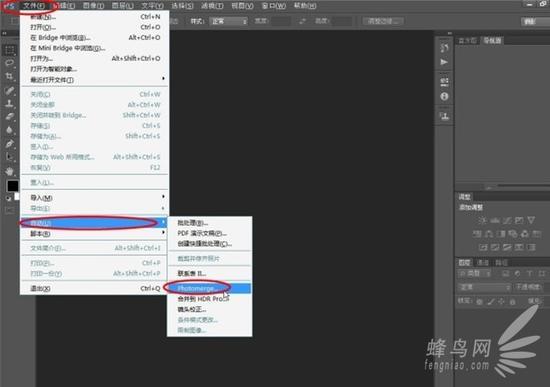The width and height of the screenshot is (550, 387).
Task: Choose the Clone Stamp tool
Action: (10, 103)
